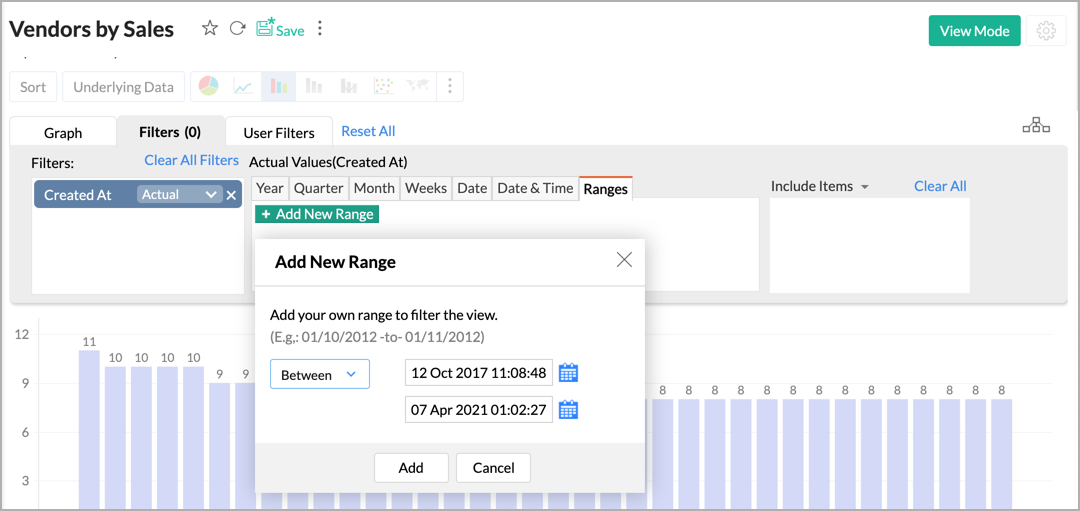Open the Between condition dropdown

[x=320, y=374]
